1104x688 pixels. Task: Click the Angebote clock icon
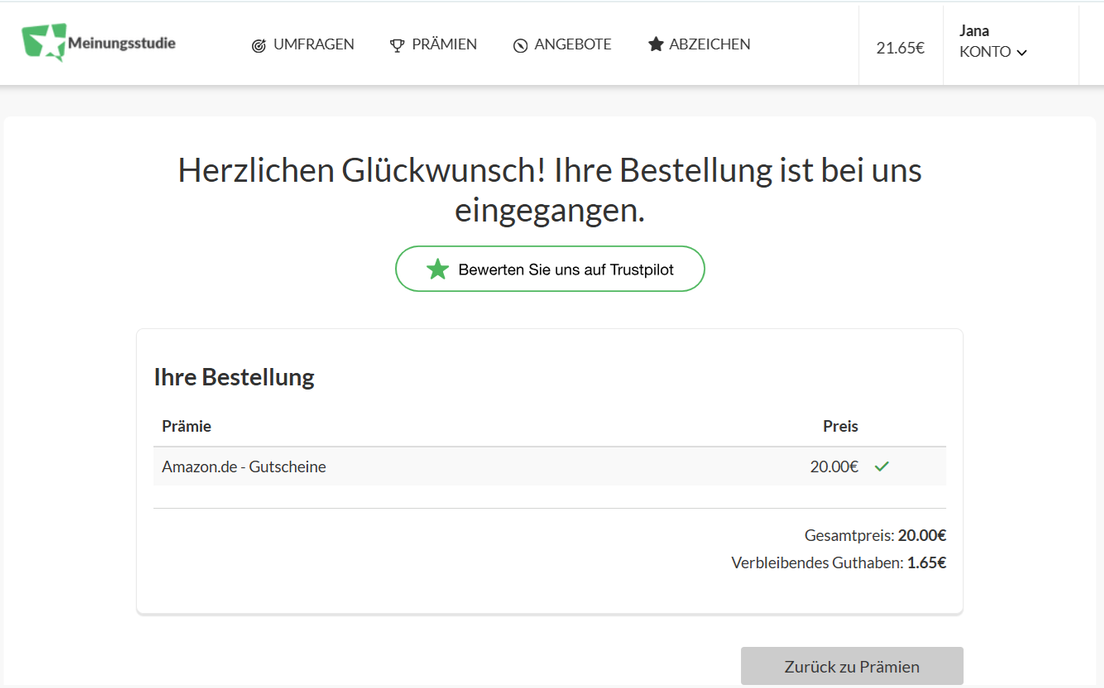[x=520, y=46]
